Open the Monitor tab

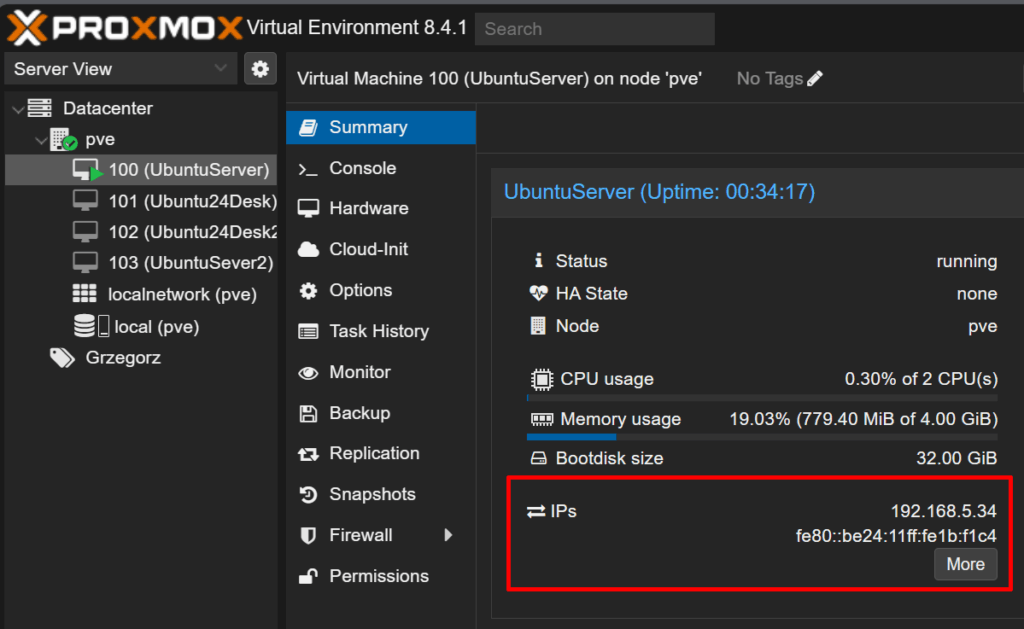point(381,372)
